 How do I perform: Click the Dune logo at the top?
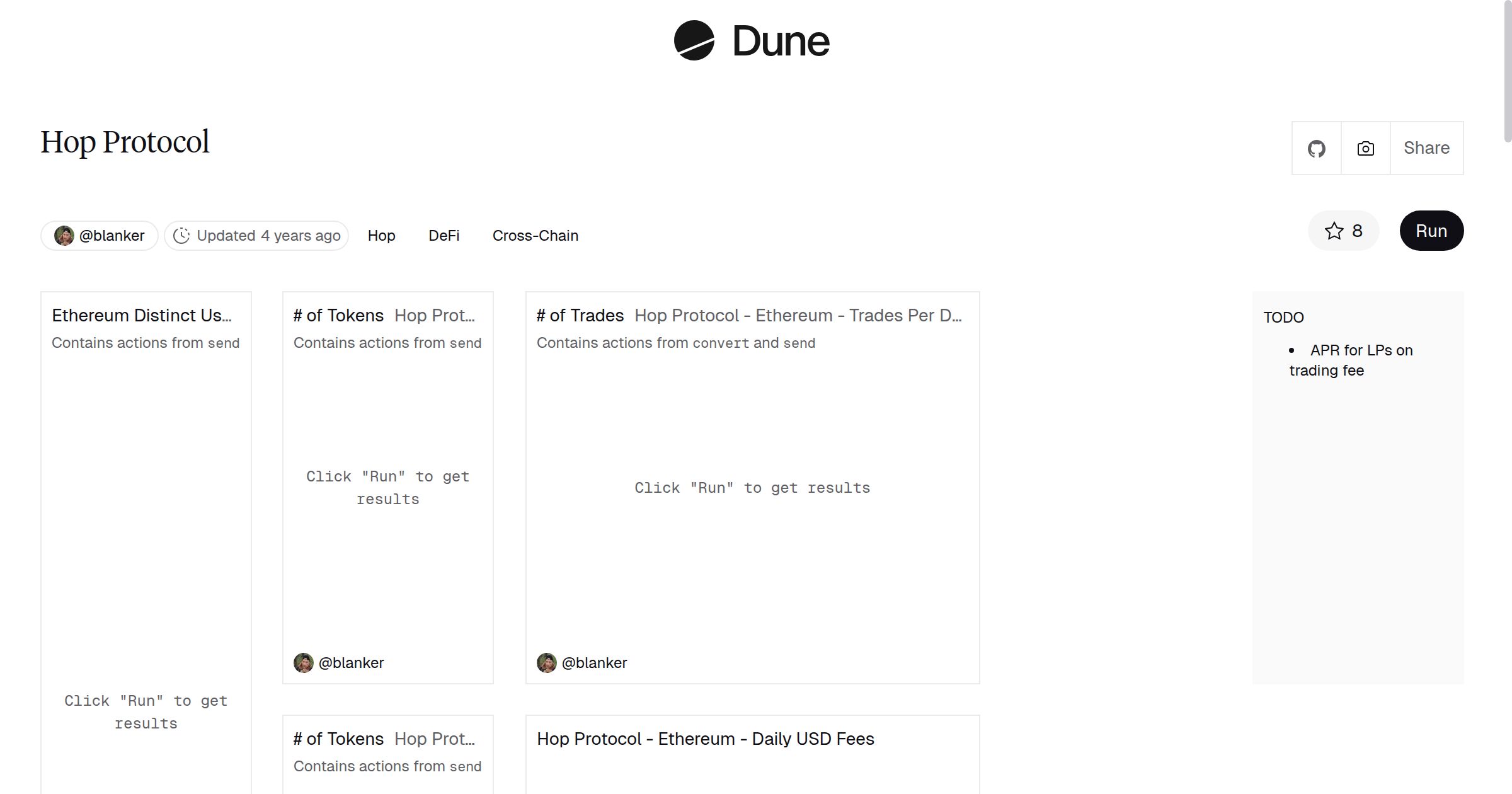[x=752, y=41]
